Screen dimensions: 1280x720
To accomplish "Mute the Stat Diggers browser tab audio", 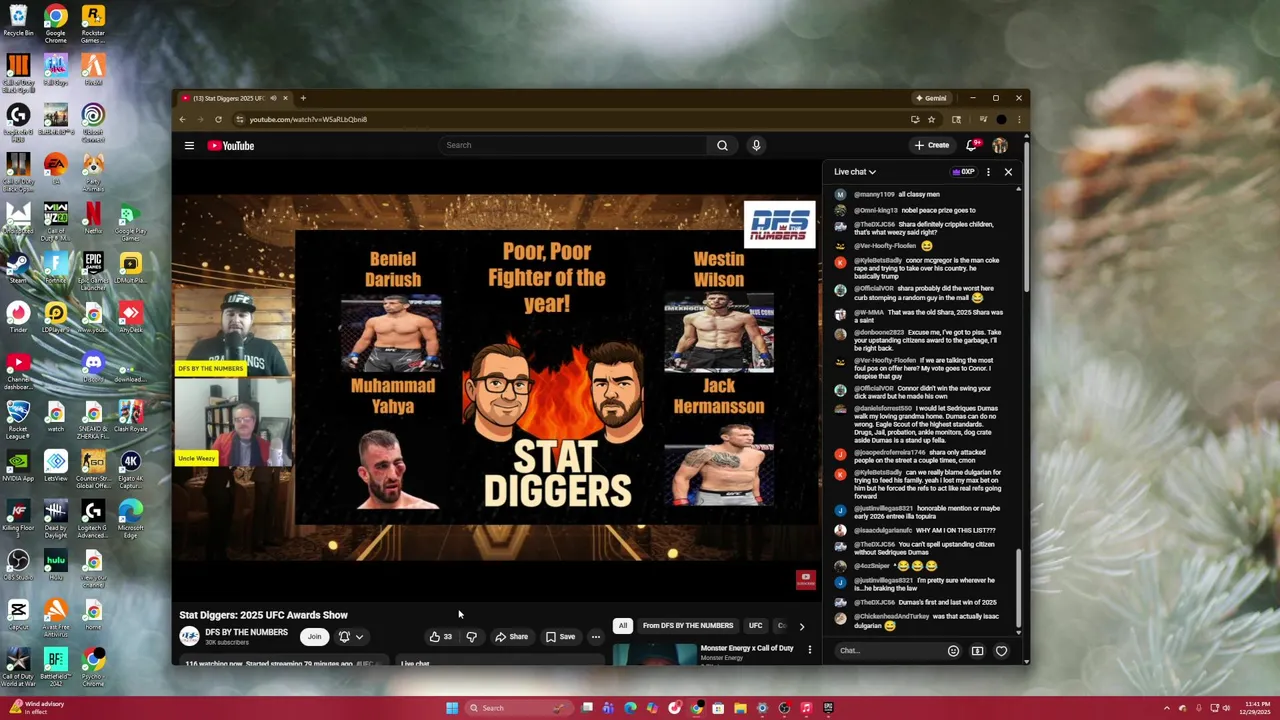I will (273, 98).
